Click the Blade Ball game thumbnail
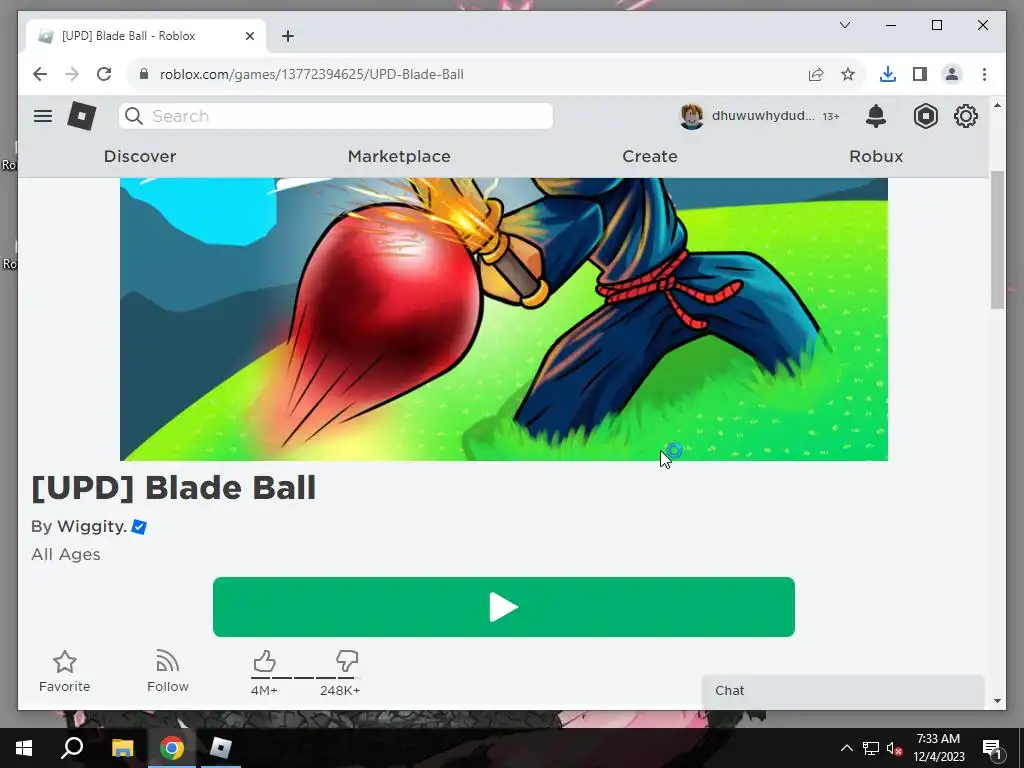The height and width of the screenshot is (768, 1024). [x=504, y=319]
